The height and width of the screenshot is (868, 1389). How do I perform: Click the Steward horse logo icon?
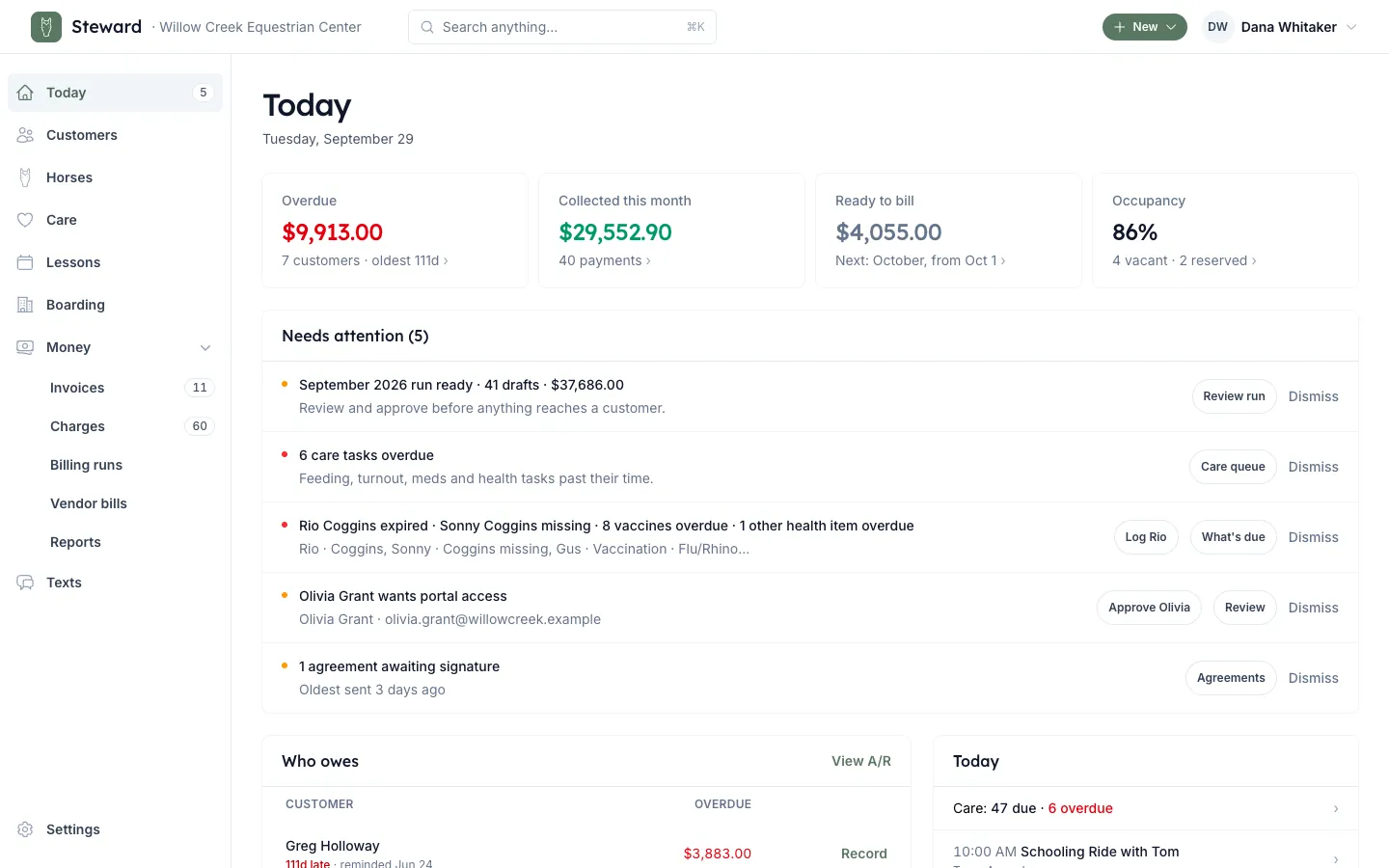pos(46,27)
